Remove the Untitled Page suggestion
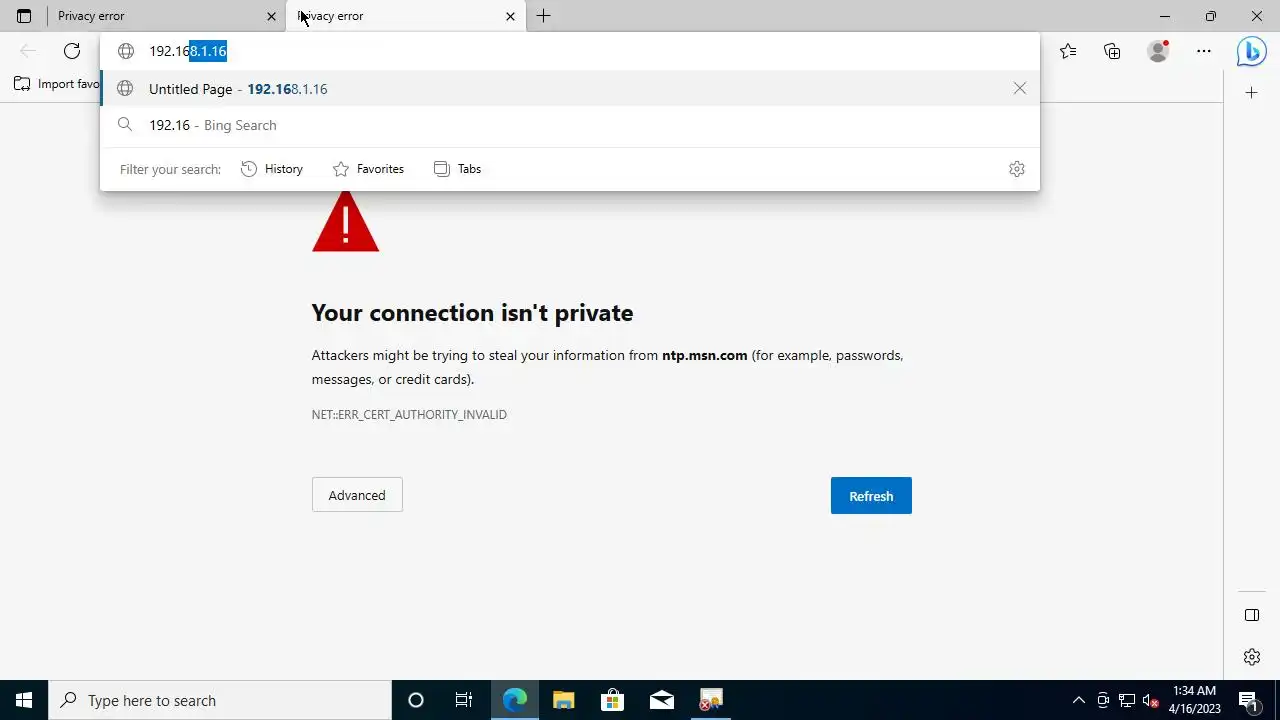This screenshot has height=720, width=1280. pos(1019,89)
